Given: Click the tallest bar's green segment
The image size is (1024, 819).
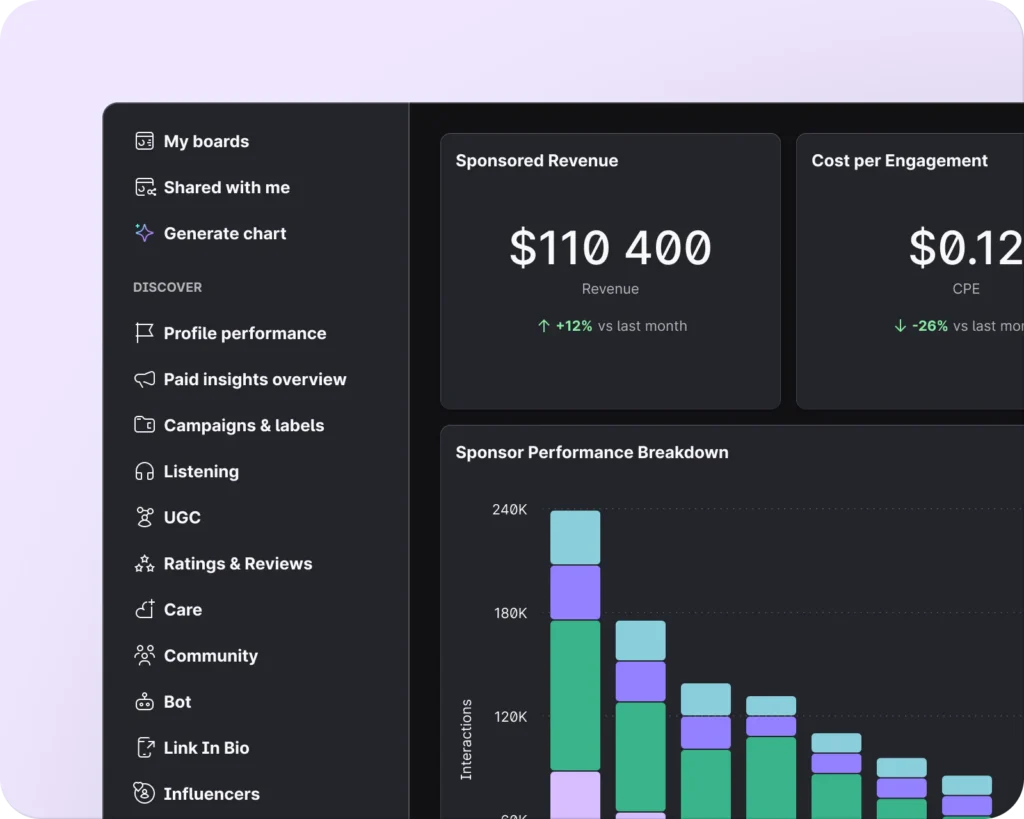Looking at the screenshot, I should 575,695.
